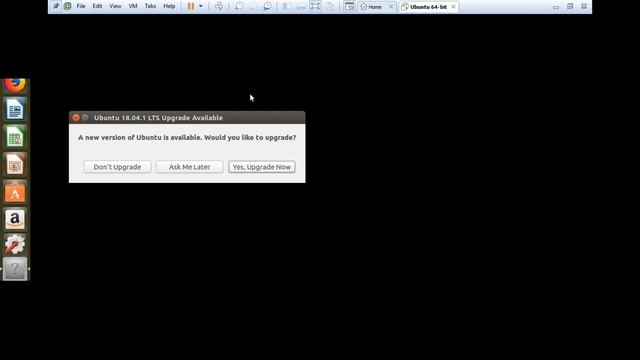Open the VM menu
Screen dimensions: 640x360
(133, 6)
